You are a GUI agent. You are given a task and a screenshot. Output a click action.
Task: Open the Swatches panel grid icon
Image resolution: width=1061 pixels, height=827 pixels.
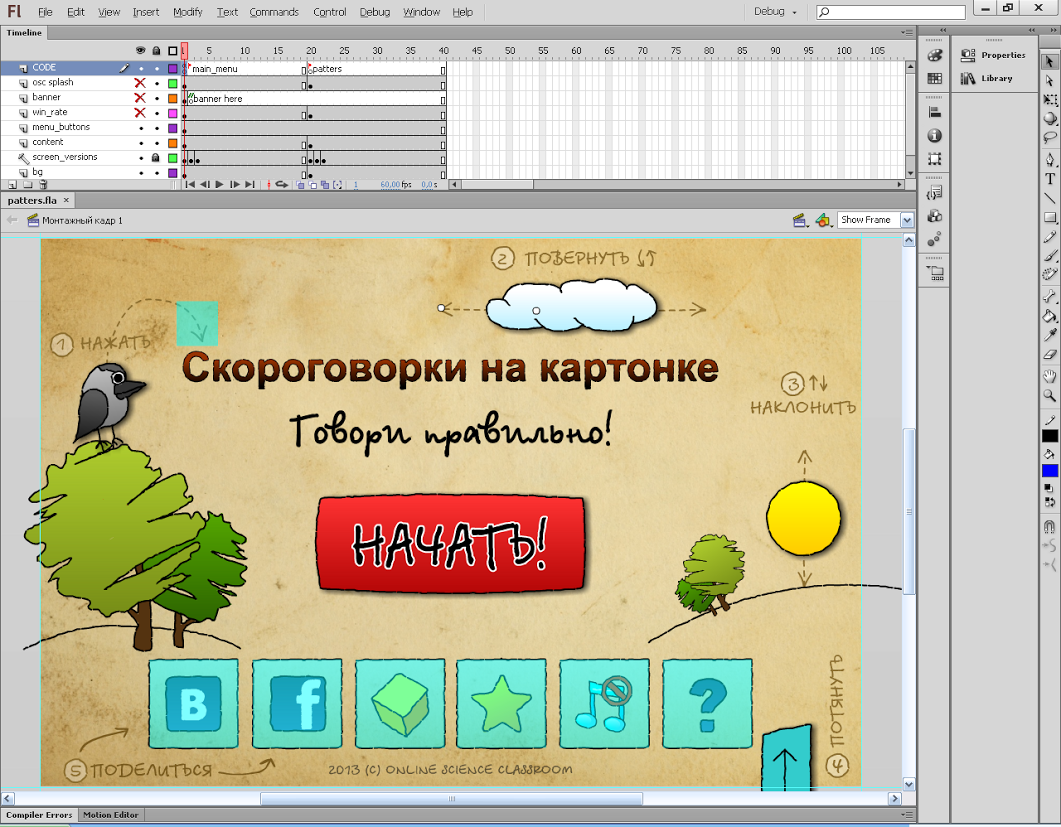point(934,79)
